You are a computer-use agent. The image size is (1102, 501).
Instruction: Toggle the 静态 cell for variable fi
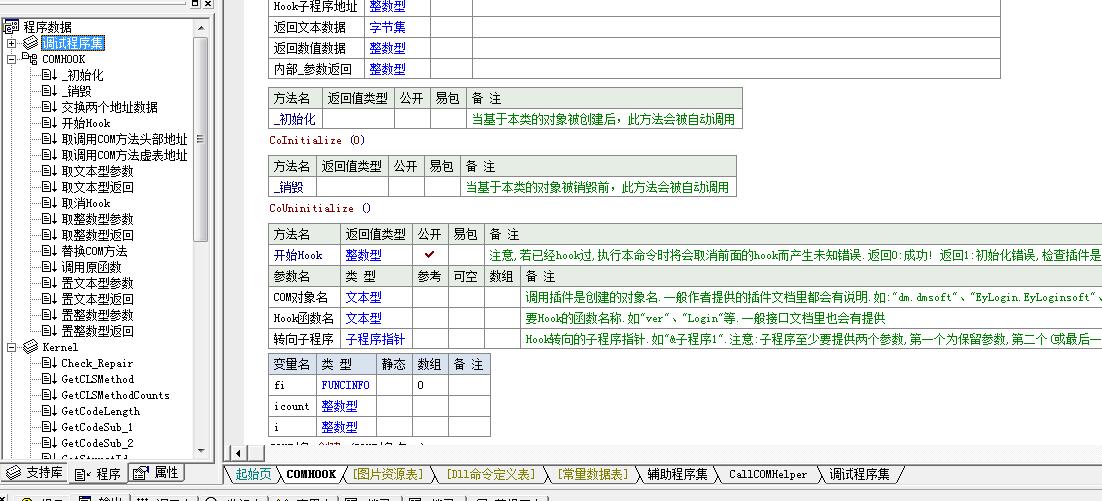pyautogui.click(x=394, y=385)
